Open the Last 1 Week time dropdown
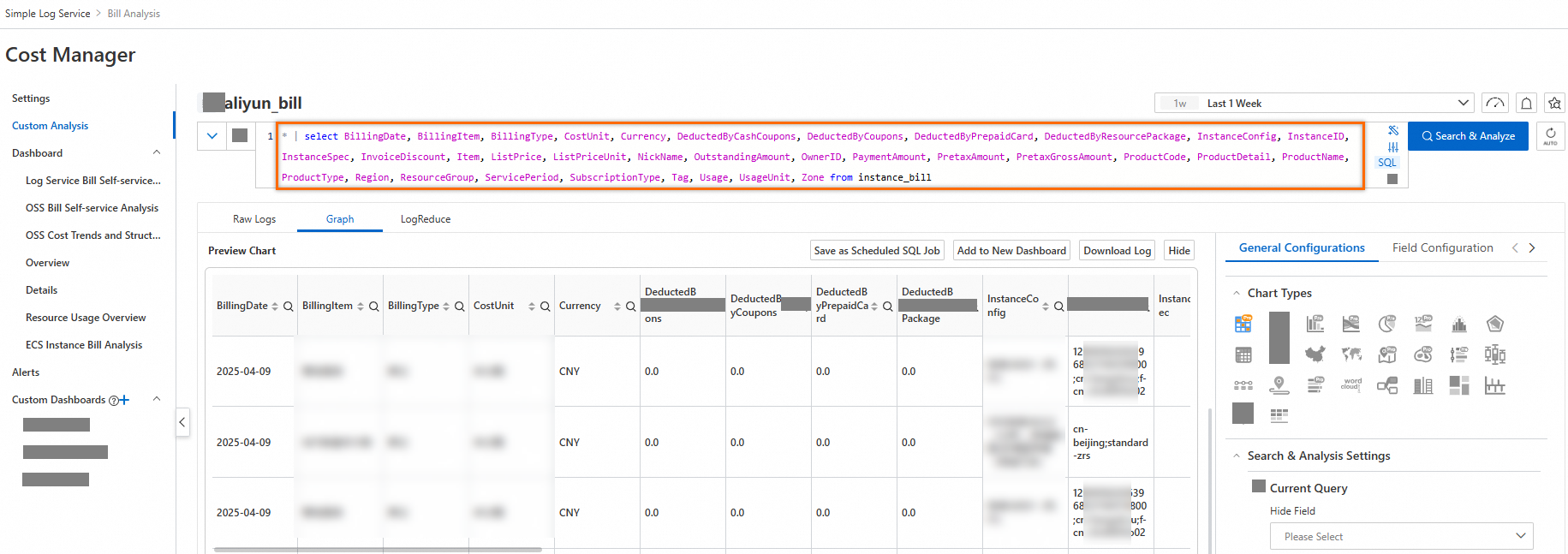Viewport: 1568px width, 554px height. pos(1315,104)
